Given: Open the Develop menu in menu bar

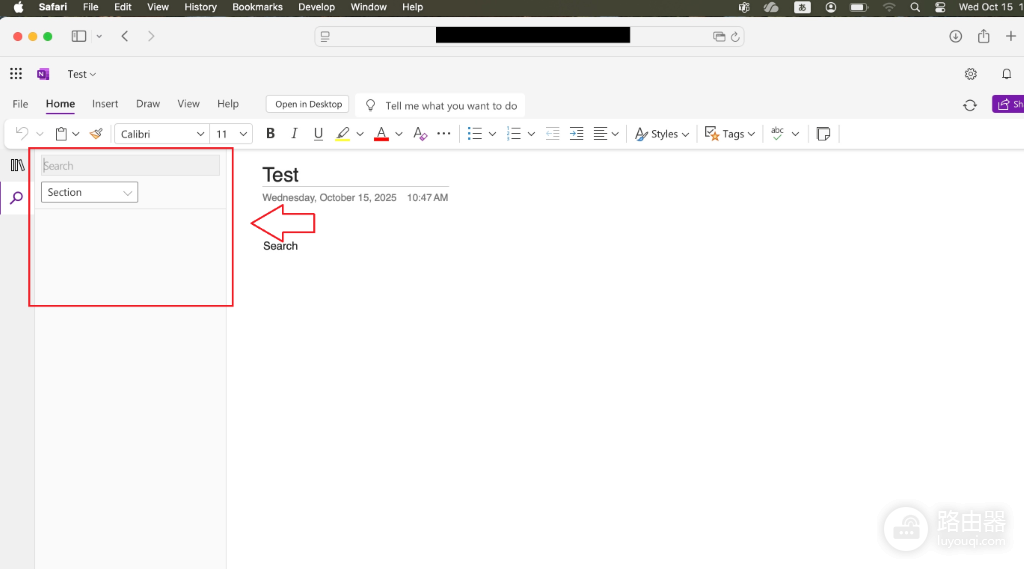Looking at the screenshot, I should pos(316,7).
